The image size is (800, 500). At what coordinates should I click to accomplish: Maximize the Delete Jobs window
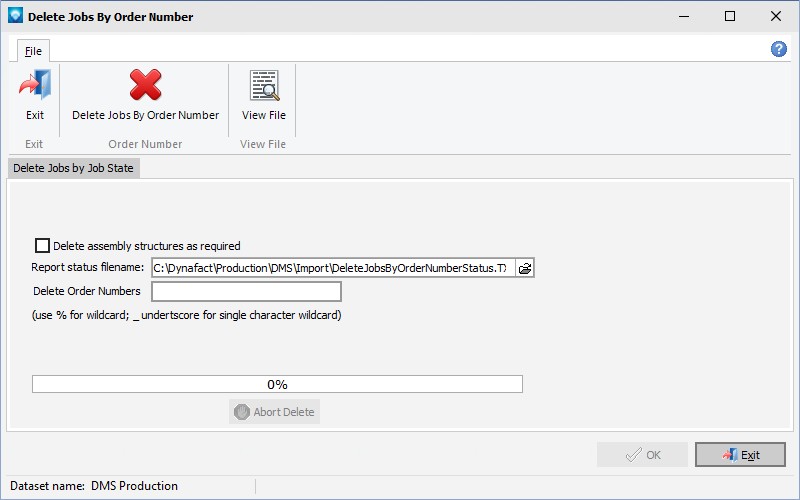point(730,16)
